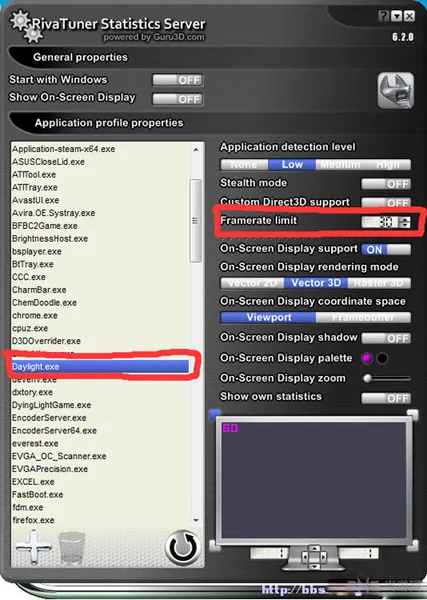Select ATITray.exe profile
Viewport: 427px width, 600px height.
35,188
